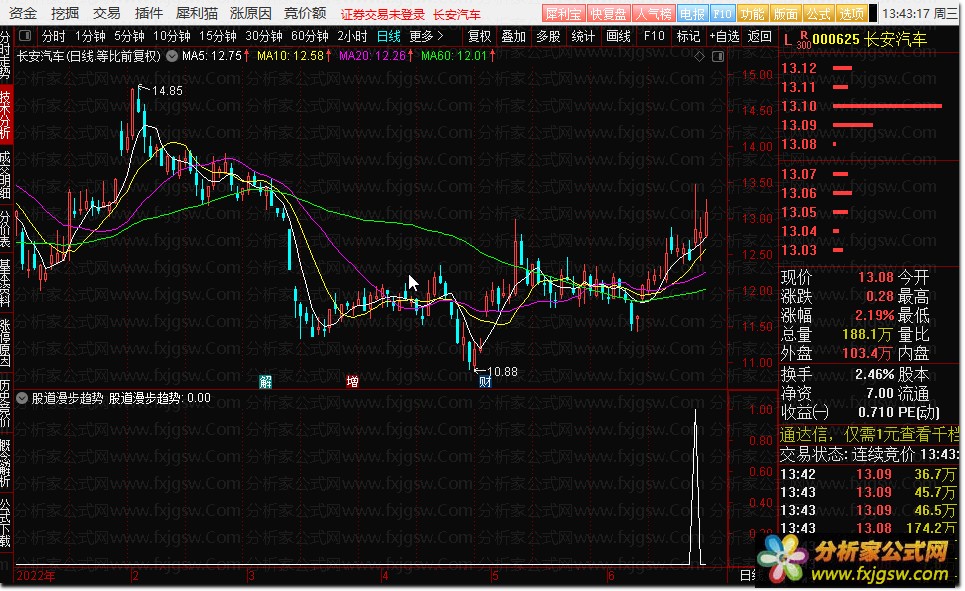Click the 返回 back button
Screen dimensions: 965x591
759,36
